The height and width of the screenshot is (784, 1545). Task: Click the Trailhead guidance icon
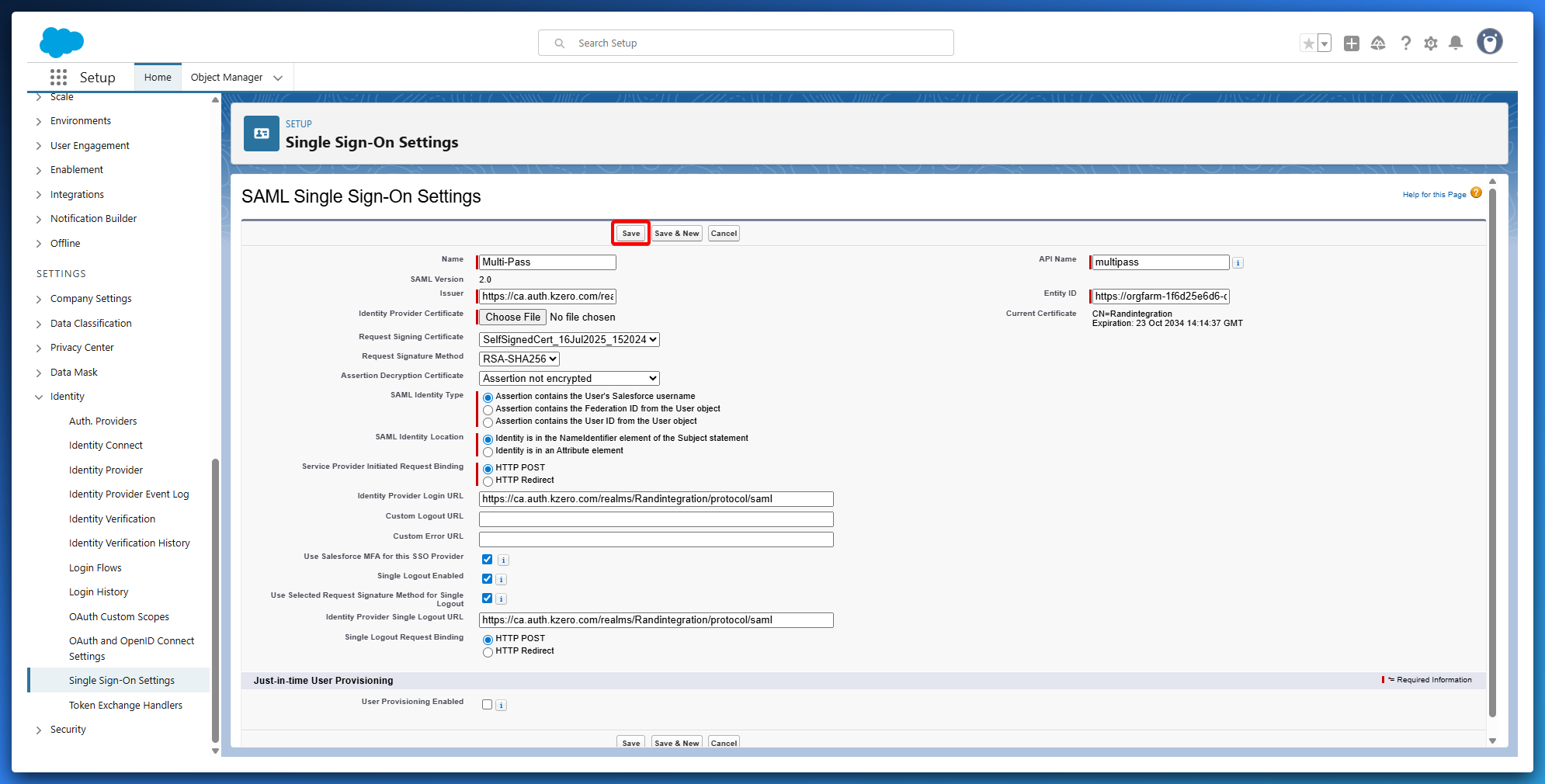1378,43
